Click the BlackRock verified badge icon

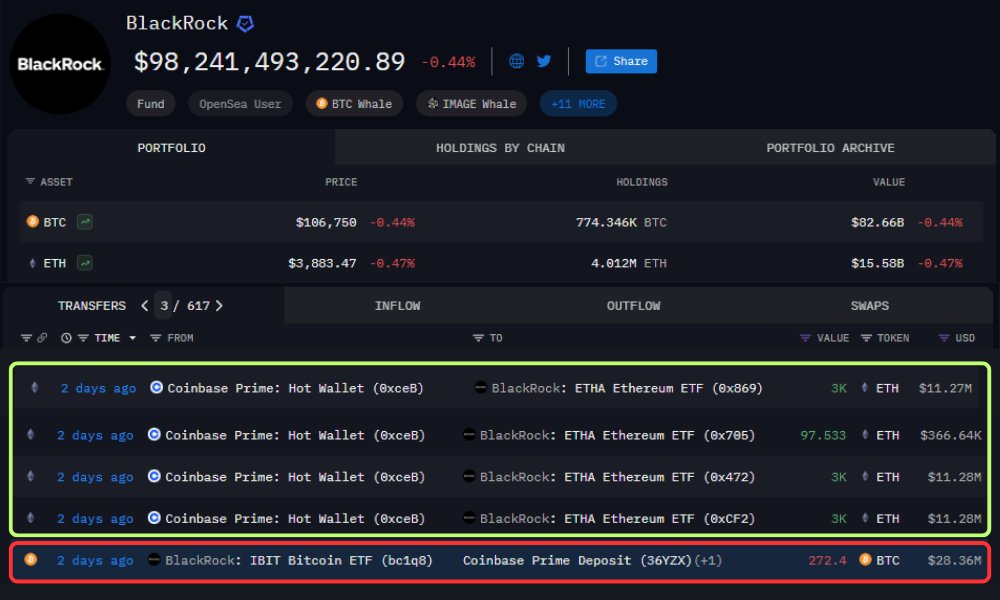click(245, 23)
